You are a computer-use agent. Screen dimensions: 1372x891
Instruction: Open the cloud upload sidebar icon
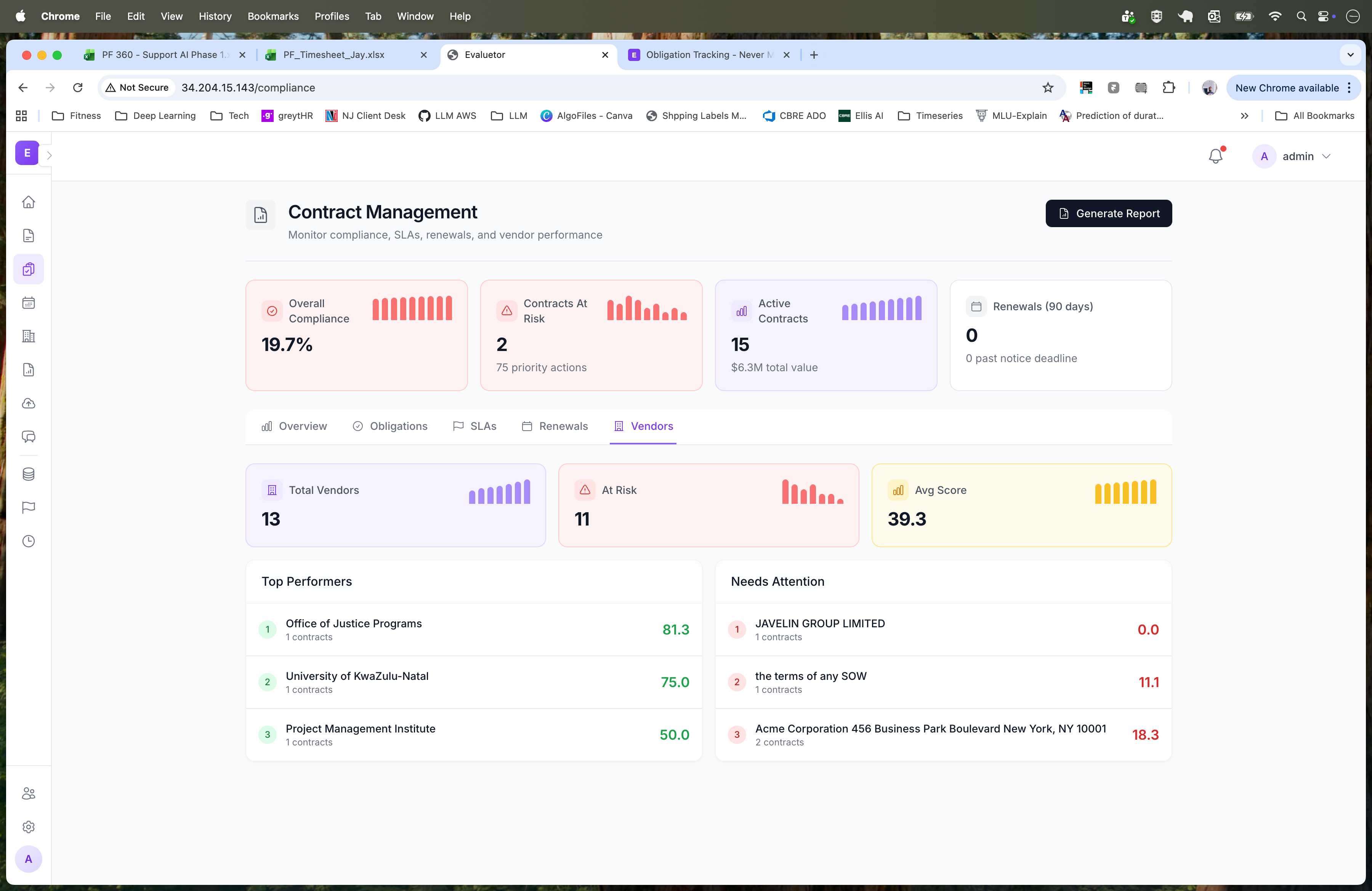click(28, 404)
